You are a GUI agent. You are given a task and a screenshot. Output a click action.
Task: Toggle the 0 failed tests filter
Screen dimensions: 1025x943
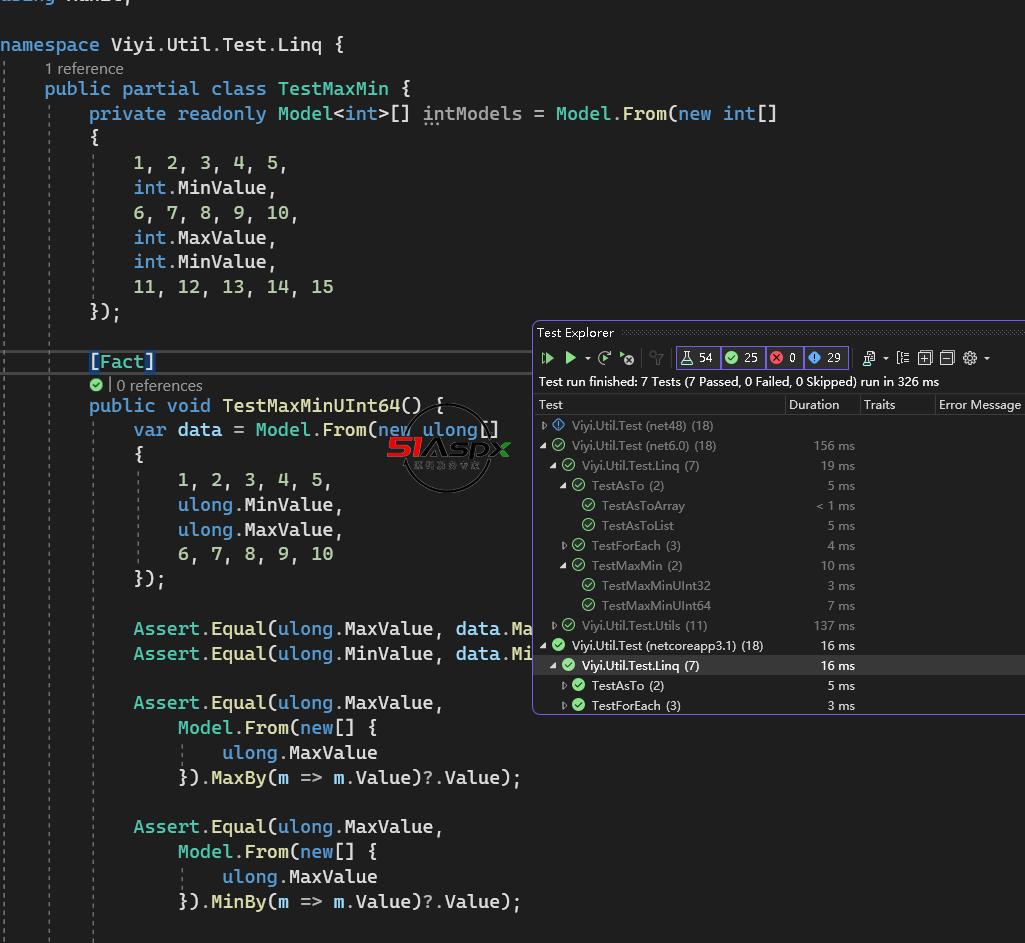point(784,358)
